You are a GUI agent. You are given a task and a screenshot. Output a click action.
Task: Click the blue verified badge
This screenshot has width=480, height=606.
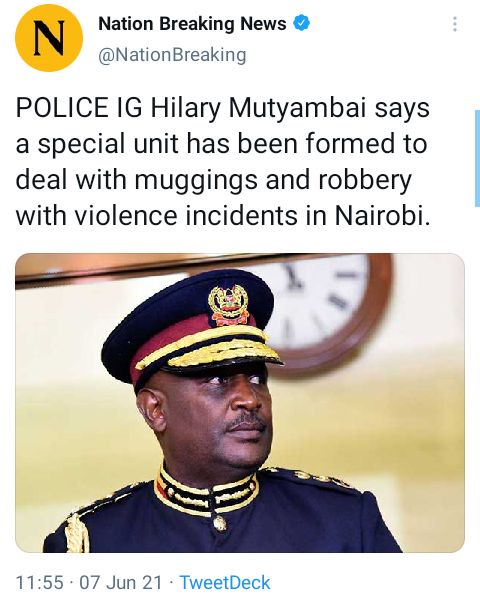pyautogui.click(x=301, y=24)
